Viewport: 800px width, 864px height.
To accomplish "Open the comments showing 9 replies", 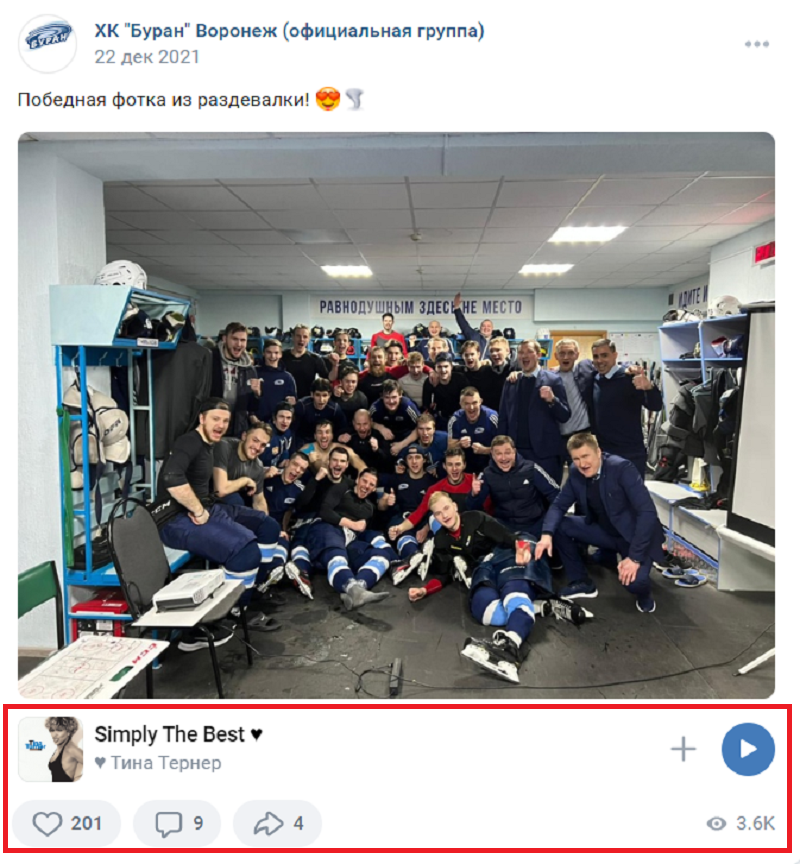I will [x=177, y=824].
